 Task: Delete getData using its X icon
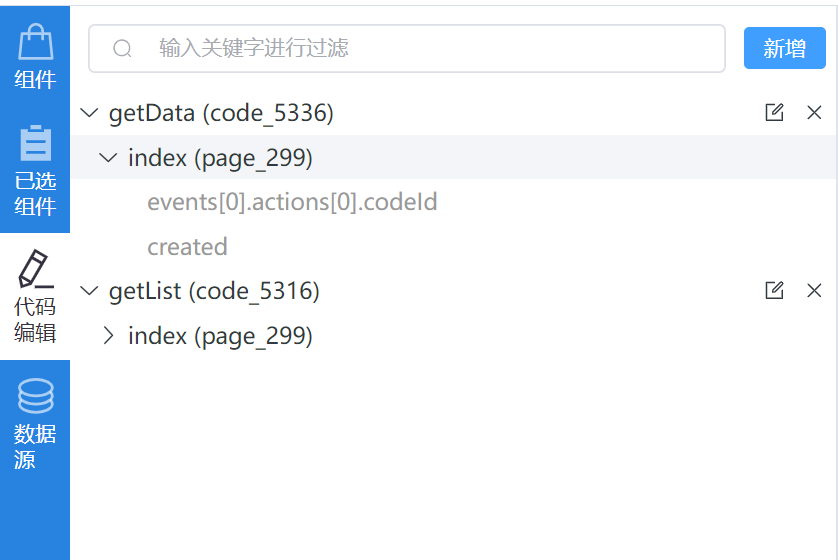click(x=814, y=113)
